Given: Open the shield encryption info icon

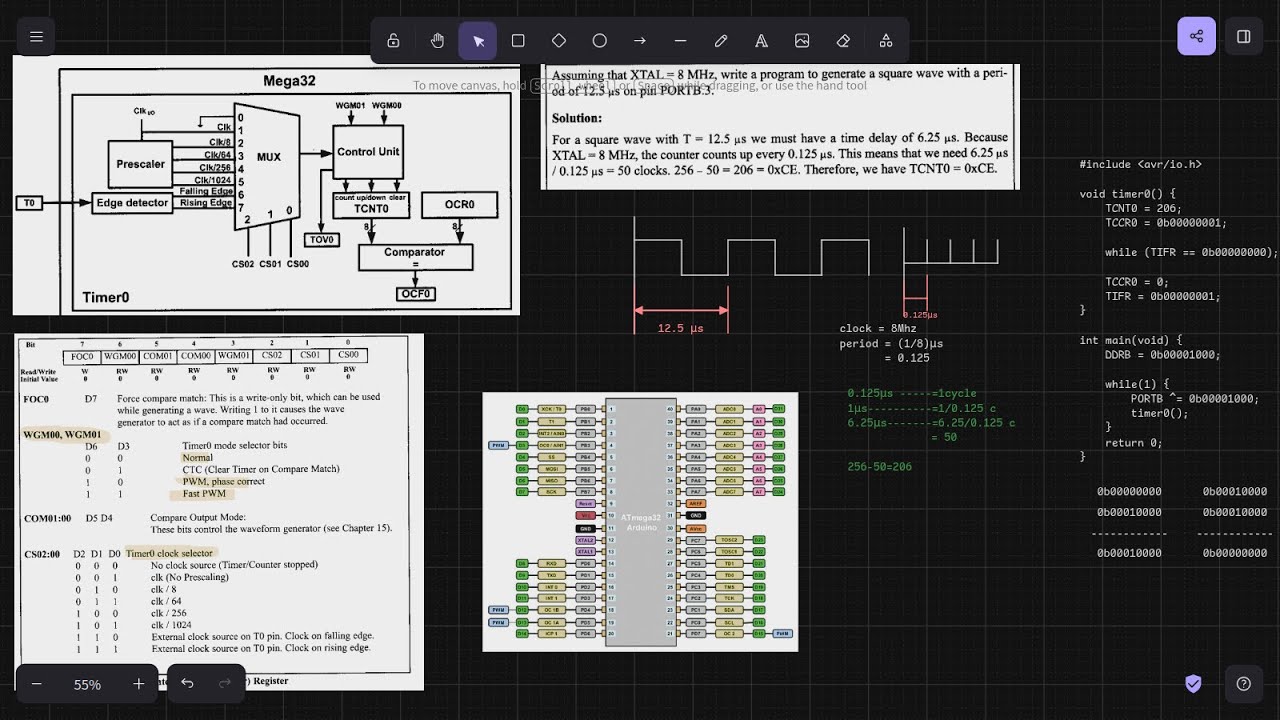Looking at the screenshot, I should 1193,684.
